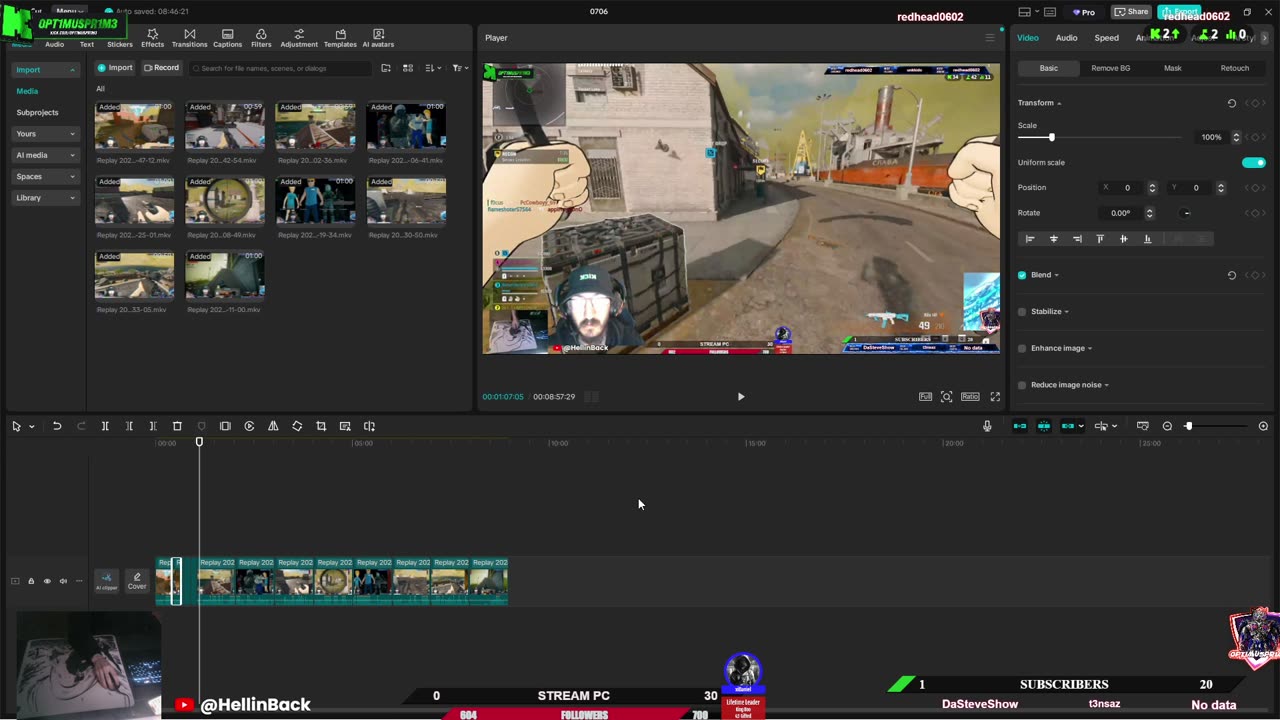Image resolution: width=1280 pixels, height=720 pixels.
Task: Expand the Library dropdown
Action: pyautogui.click(x=72, y=198)
